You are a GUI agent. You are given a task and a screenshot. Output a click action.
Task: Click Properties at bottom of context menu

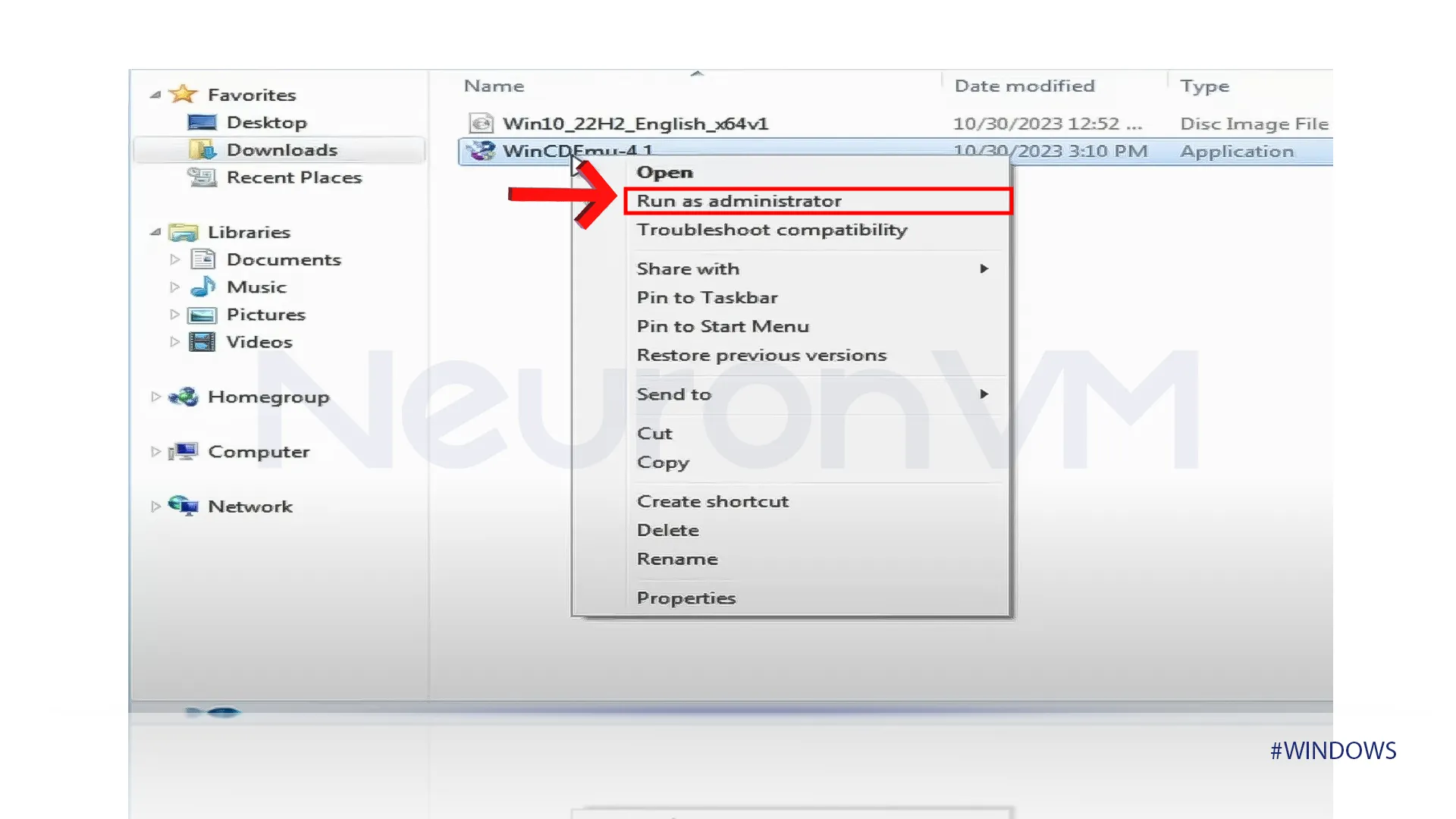pyautogui.click(x=685, y=597)
